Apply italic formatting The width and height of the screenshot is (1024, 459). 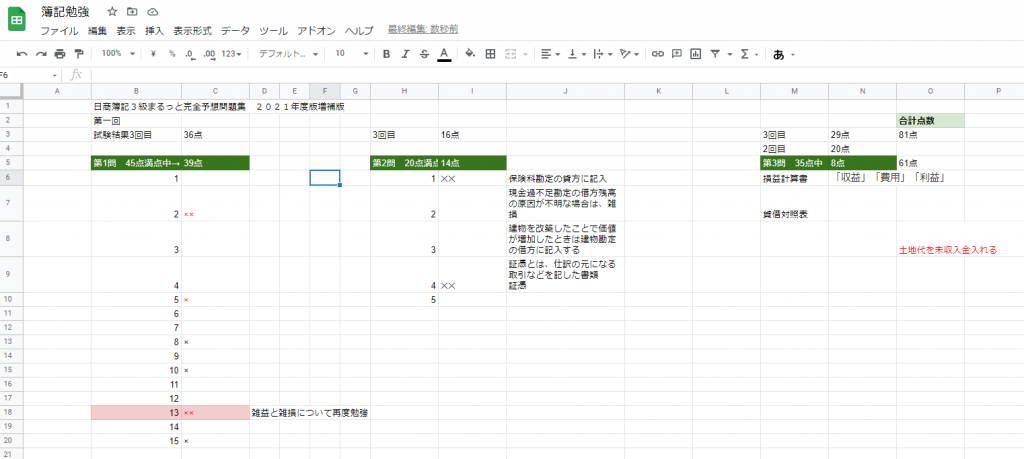[x=405, y=54]
